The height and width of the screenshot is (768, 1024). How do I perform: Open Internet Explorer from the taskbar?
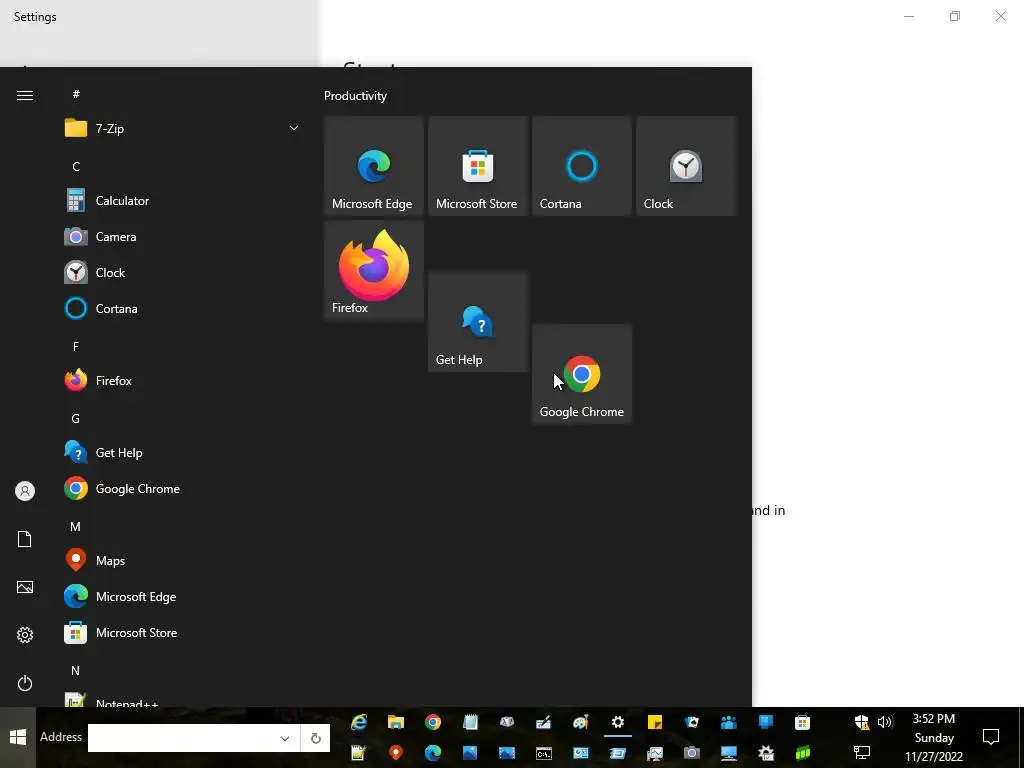359,722
